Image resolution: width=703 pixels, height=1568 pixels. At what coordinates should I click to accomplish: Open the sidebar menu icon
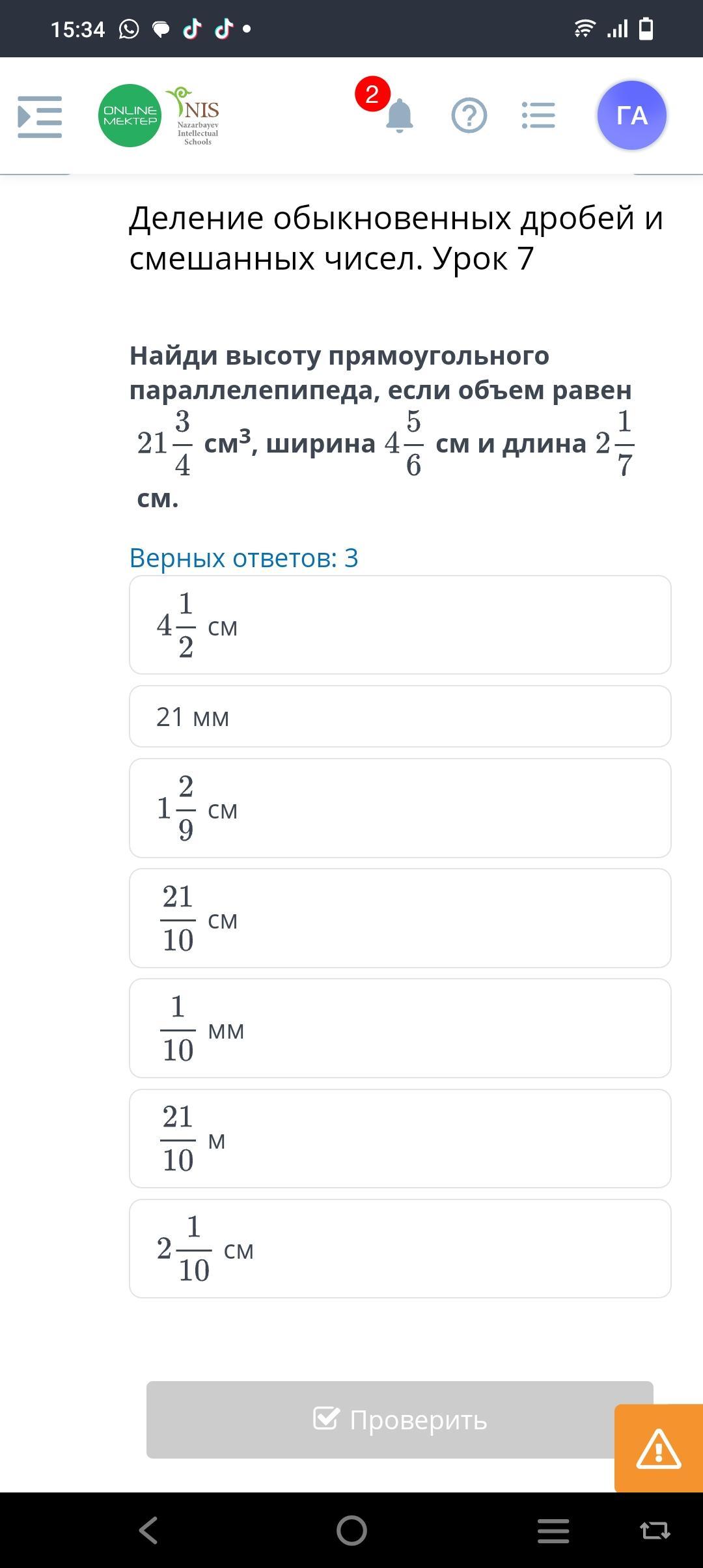pos(40,117)
